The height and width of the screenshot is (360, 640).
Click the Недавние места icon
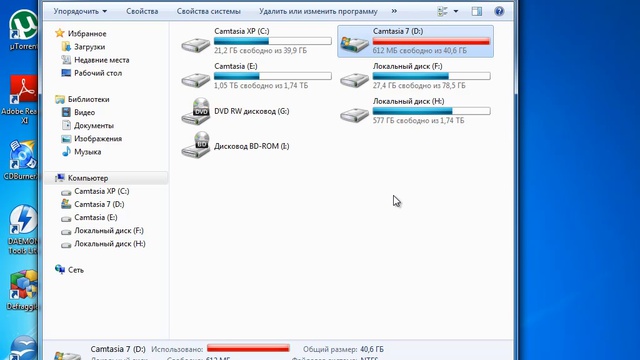tap(66, 60)
